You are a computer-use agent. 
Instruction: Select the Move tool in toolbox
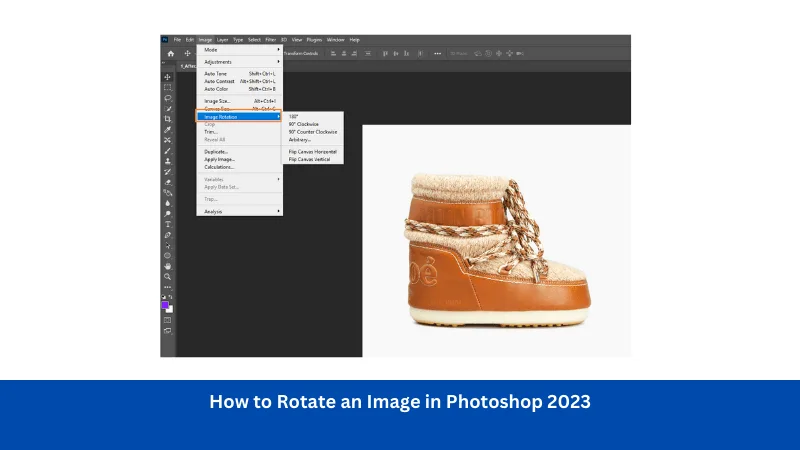tap(167, 77)
